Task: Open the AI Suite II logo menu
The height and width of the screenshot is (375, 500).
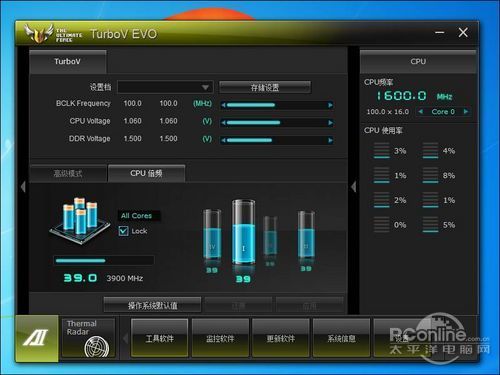Action: pyautogui.click(x=37, y=338)
